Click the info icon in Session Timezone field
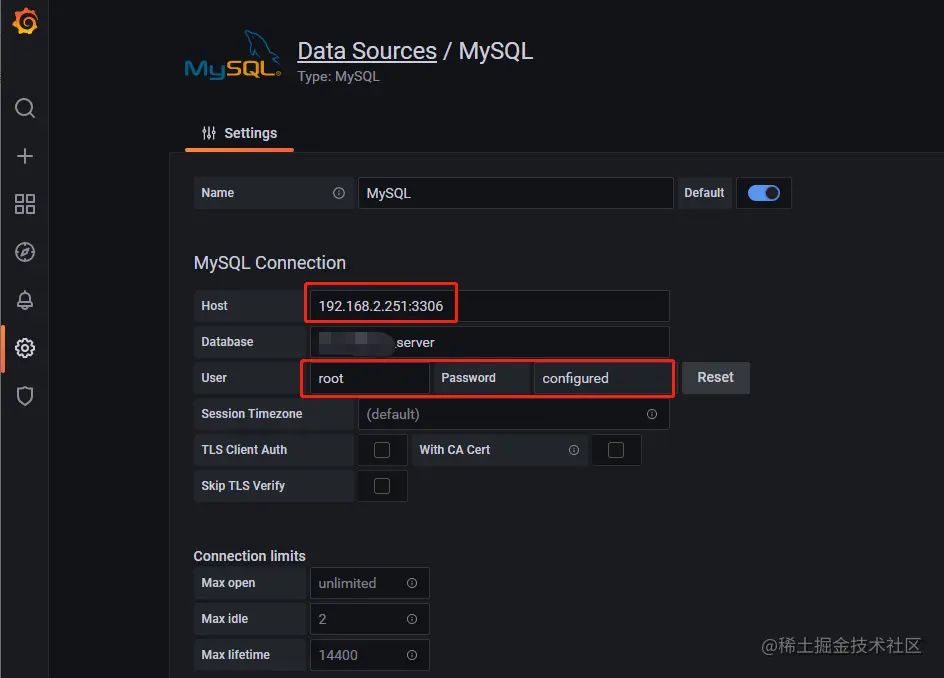Image resolution: width=944 pixels, height=678 pixels. 651,414
